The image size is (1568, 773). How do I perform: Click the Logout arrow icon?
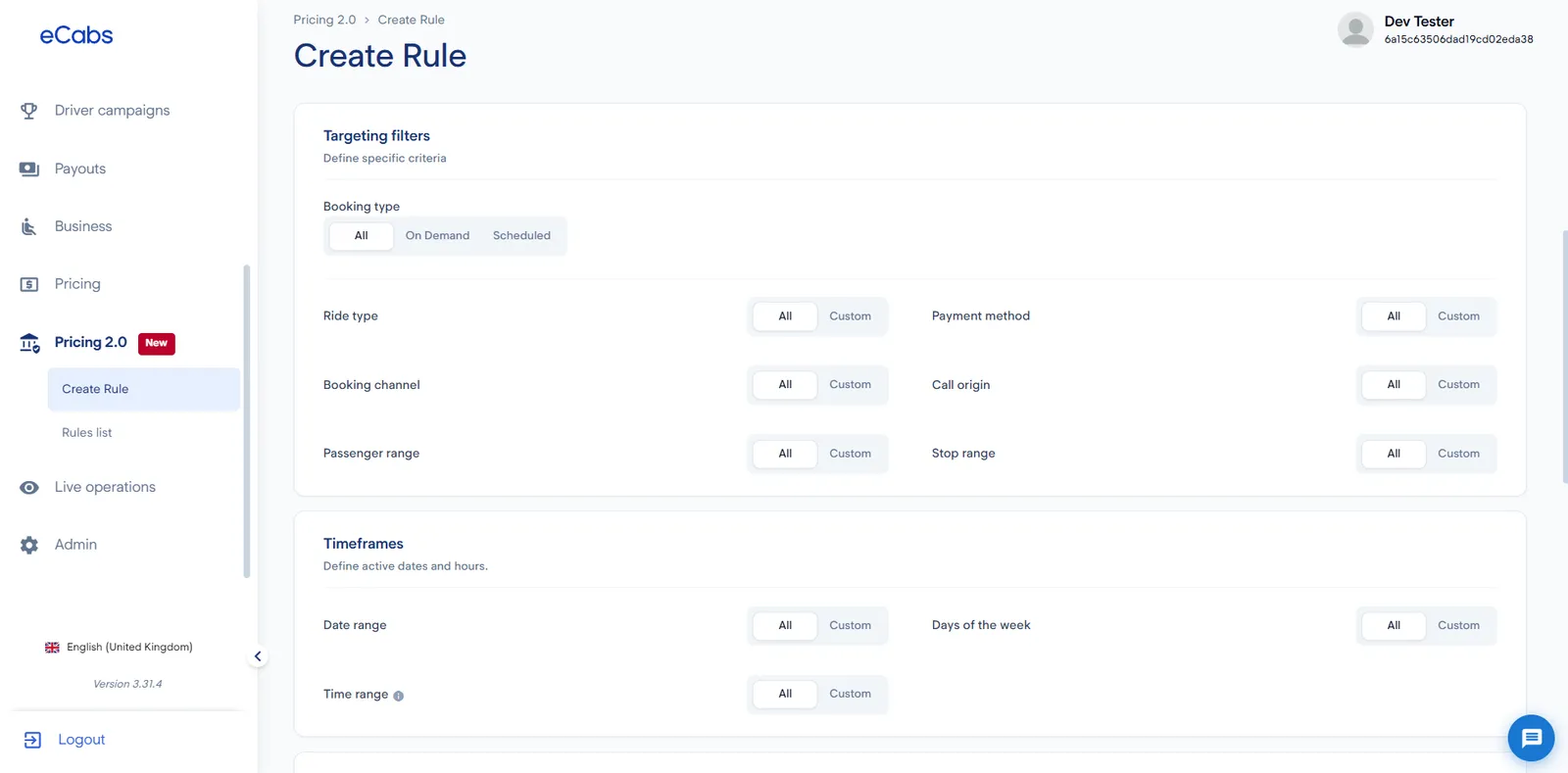coord(32,740)
